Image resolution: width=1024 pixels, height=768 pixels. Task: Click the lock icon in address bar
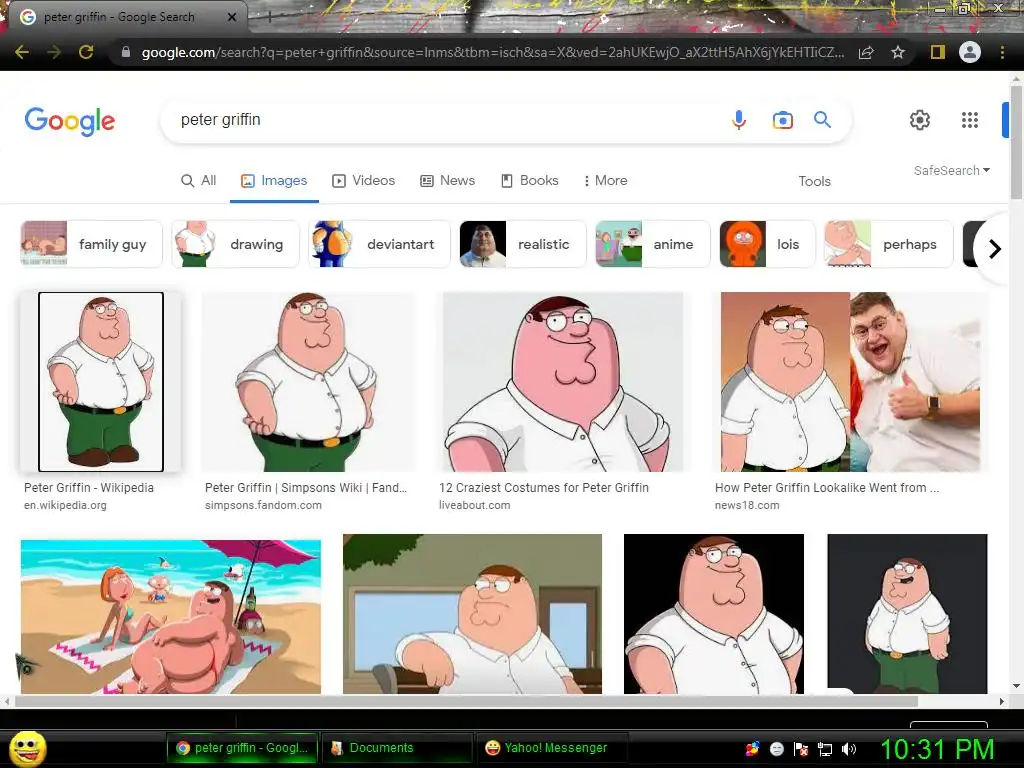coord(126,52)
